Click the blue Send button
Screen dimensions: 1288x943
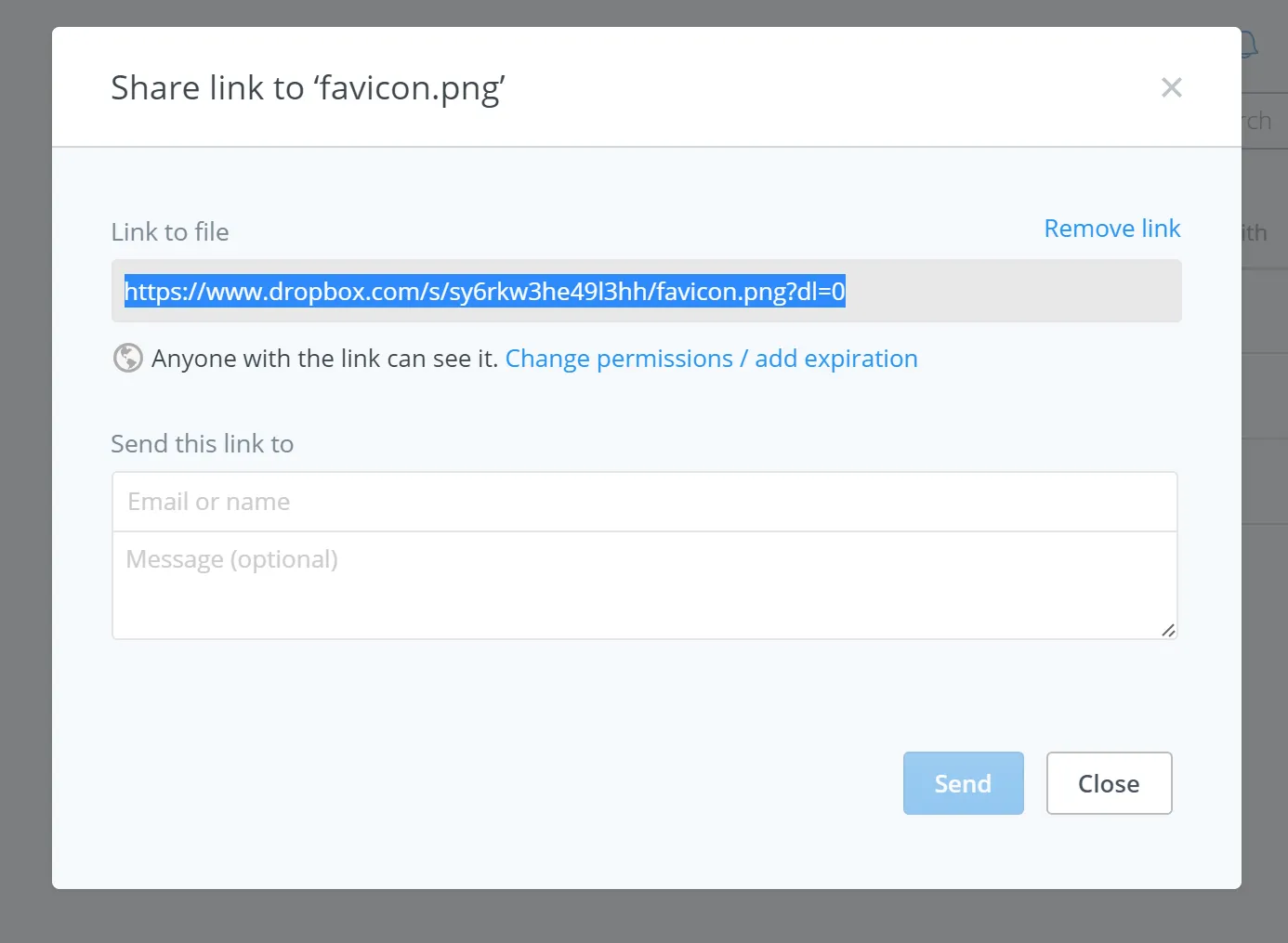pyautogui.click(x=963, y=783)
